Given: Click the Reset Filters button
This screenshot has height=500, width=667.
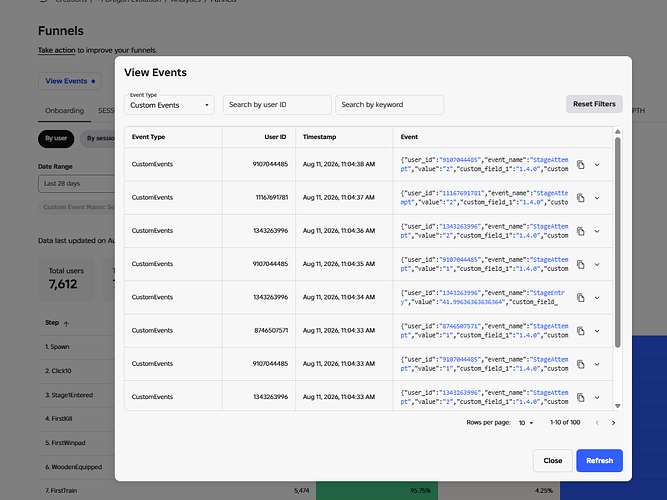Looking at the screenshot, I should 594,104.
